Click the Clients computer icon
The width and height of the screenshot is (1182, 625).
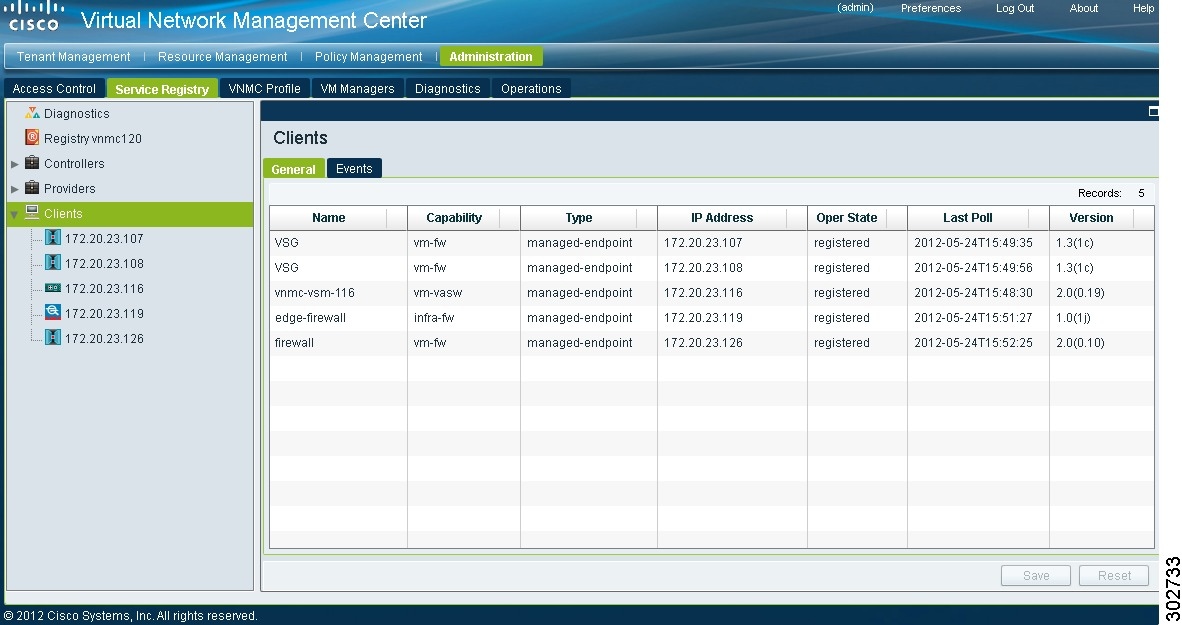pos(32,213)
